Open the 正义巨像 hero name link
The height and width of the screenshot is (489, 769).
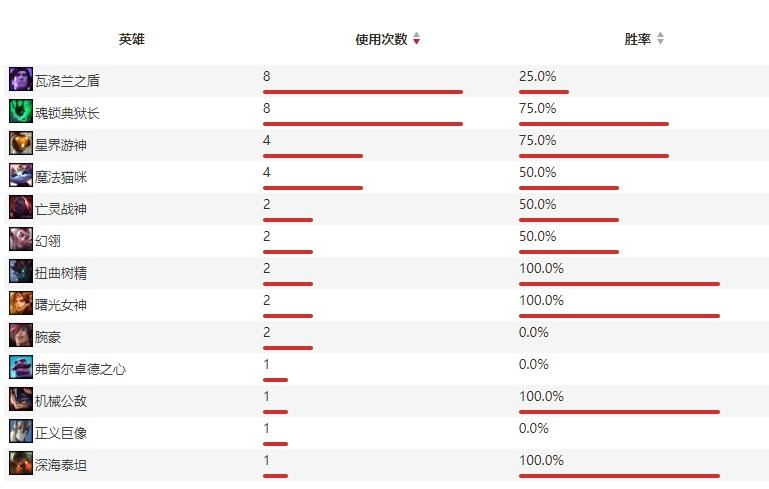click(61, 433)
